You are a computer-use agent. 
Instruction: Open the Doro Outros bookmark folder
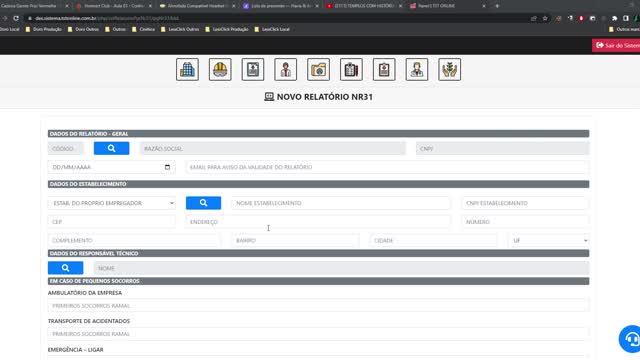83,29
